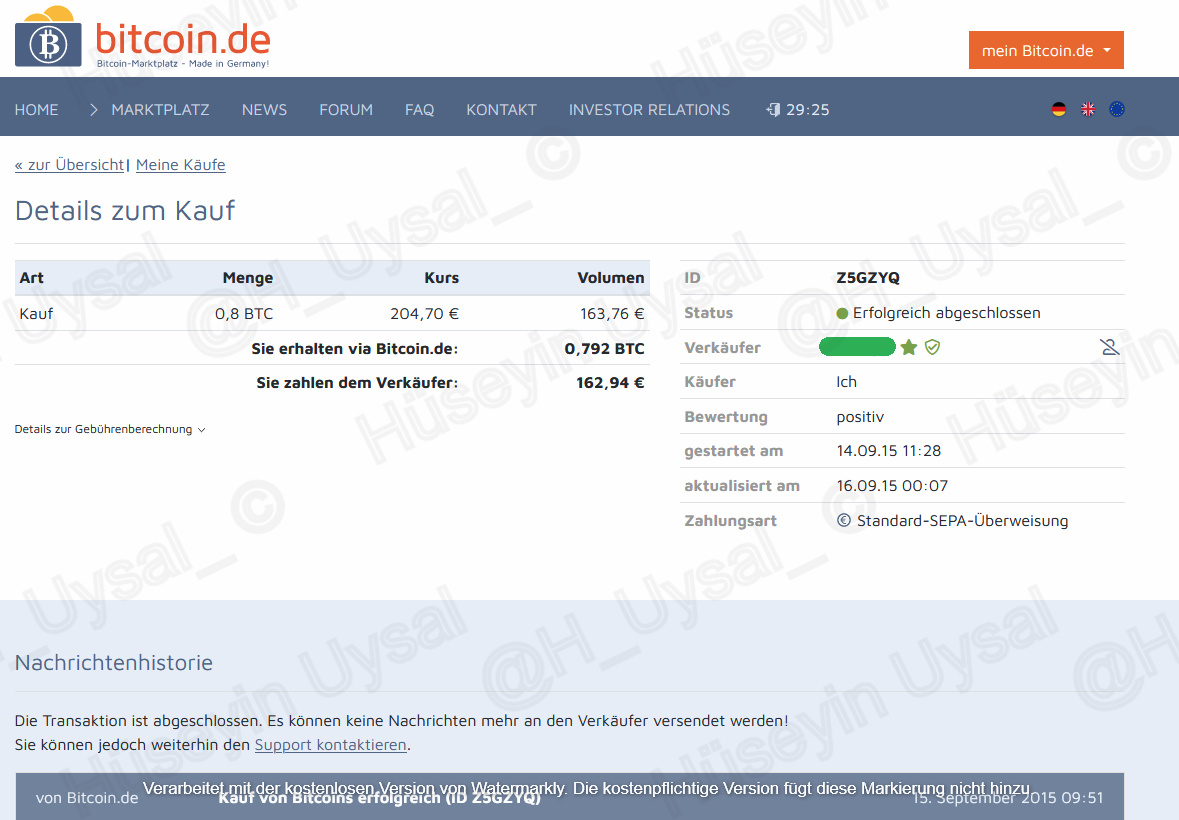Open INVESTOR RELATIONS page
Image resolution: width=1179 pixels, height=820 pixels.
pyautogui.click(x=649, y=110)
